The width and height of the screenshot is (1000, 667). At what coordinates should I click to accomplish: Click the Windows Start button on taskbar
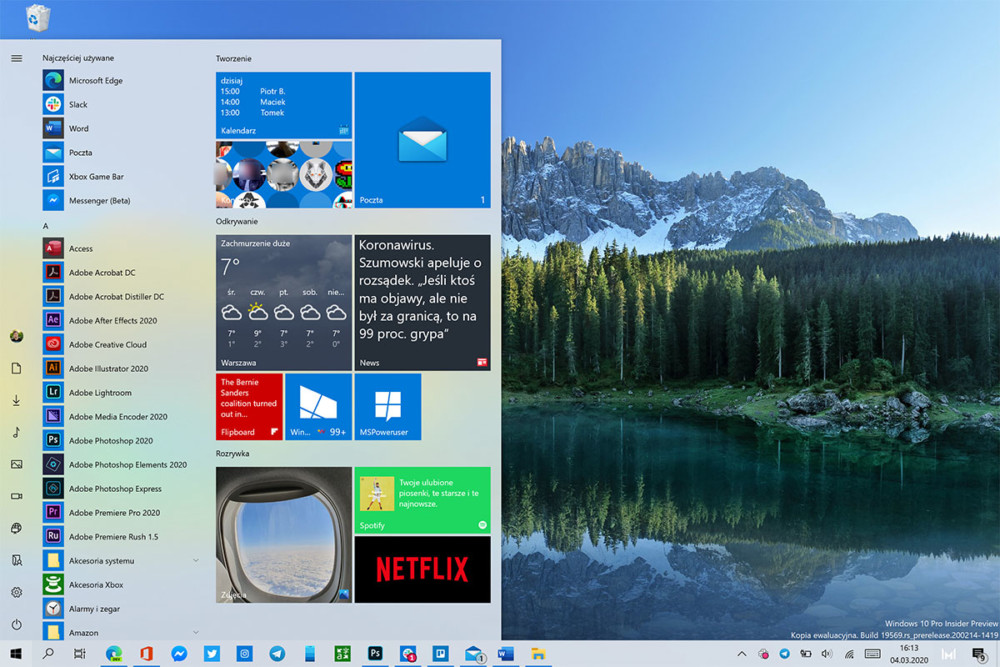pos(16,654)
